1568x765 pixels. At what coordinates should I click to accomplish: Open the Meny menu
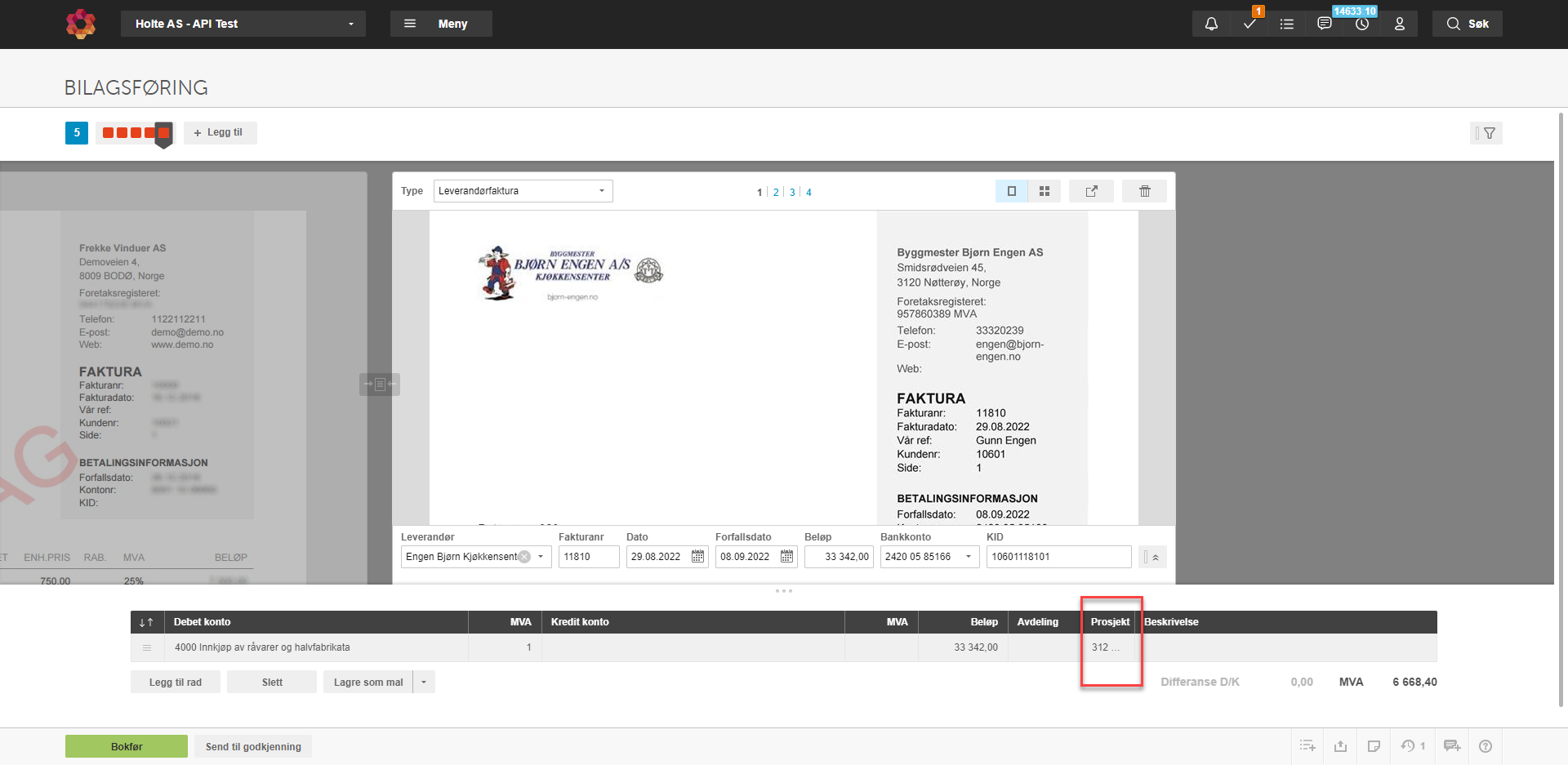click(x=441, y=24)
